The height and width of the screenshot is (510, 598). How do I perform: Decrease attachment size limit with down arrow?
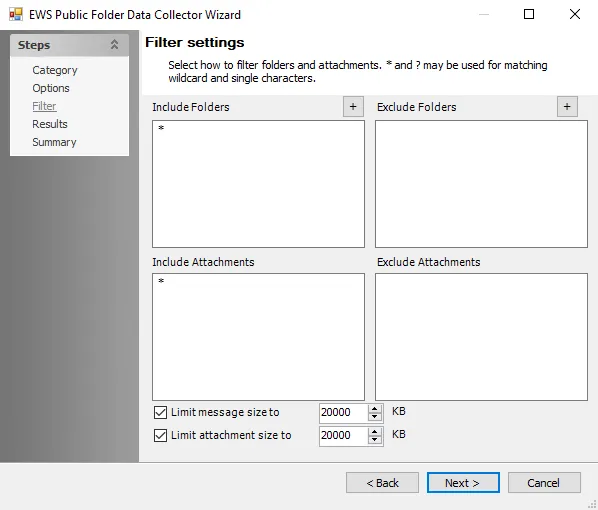(x=375, y=439)
